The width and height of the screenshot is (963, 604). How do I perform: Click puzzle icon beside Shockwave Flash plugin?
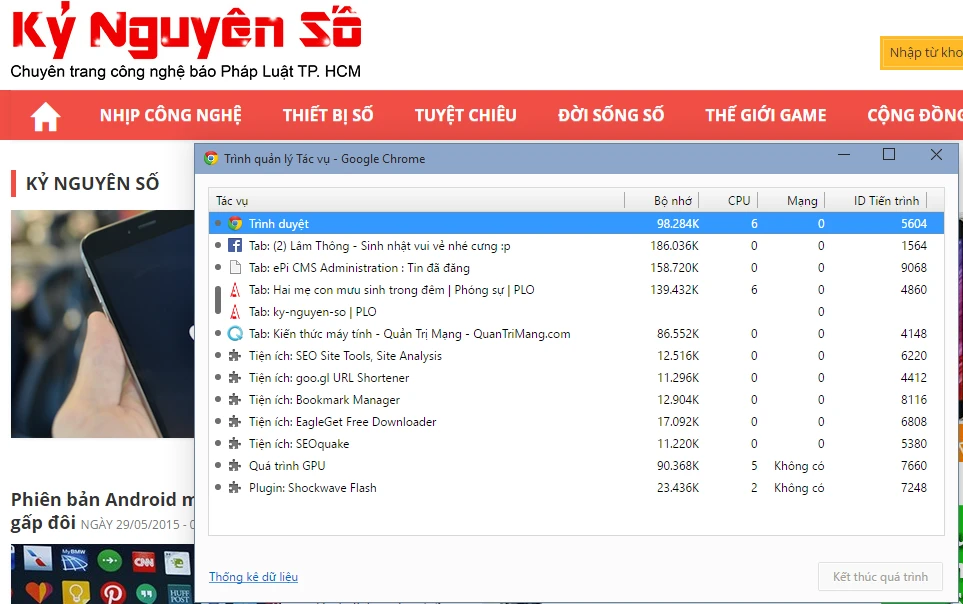click(235, 488)
